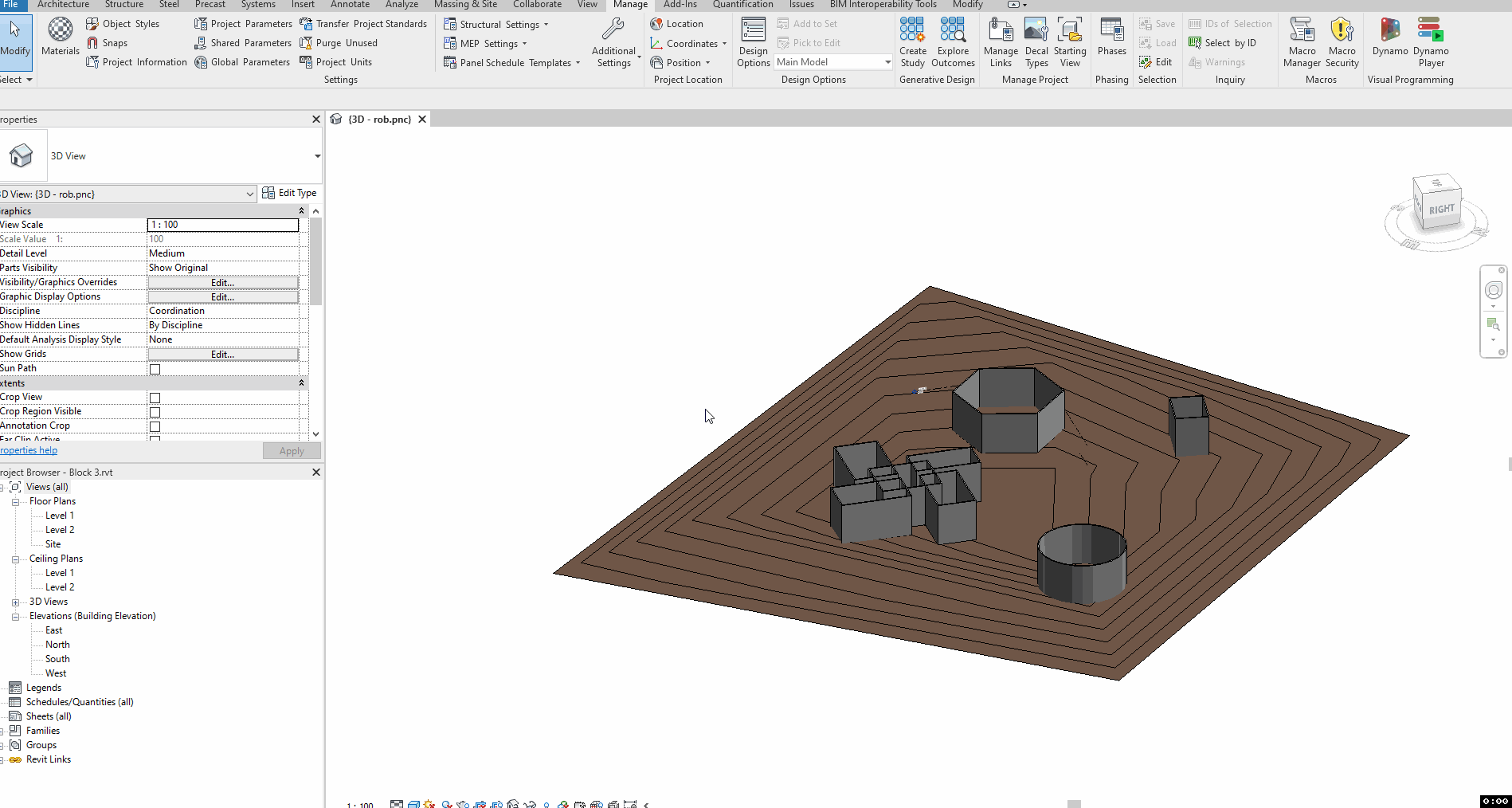This screenshot has height=808, width=1512.
Task: Open the Properties help link
Action: (29, 450)
